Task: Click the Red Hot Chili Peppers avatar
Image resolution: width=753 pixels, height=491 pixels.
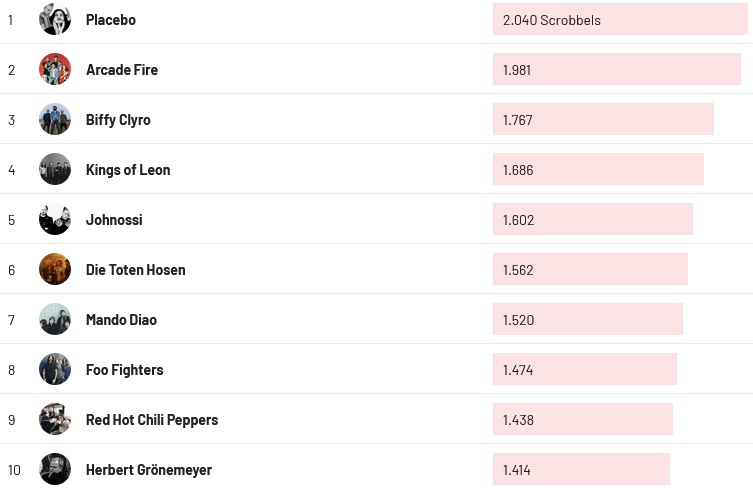Action: pyautogui.click(x=55, y=419)
